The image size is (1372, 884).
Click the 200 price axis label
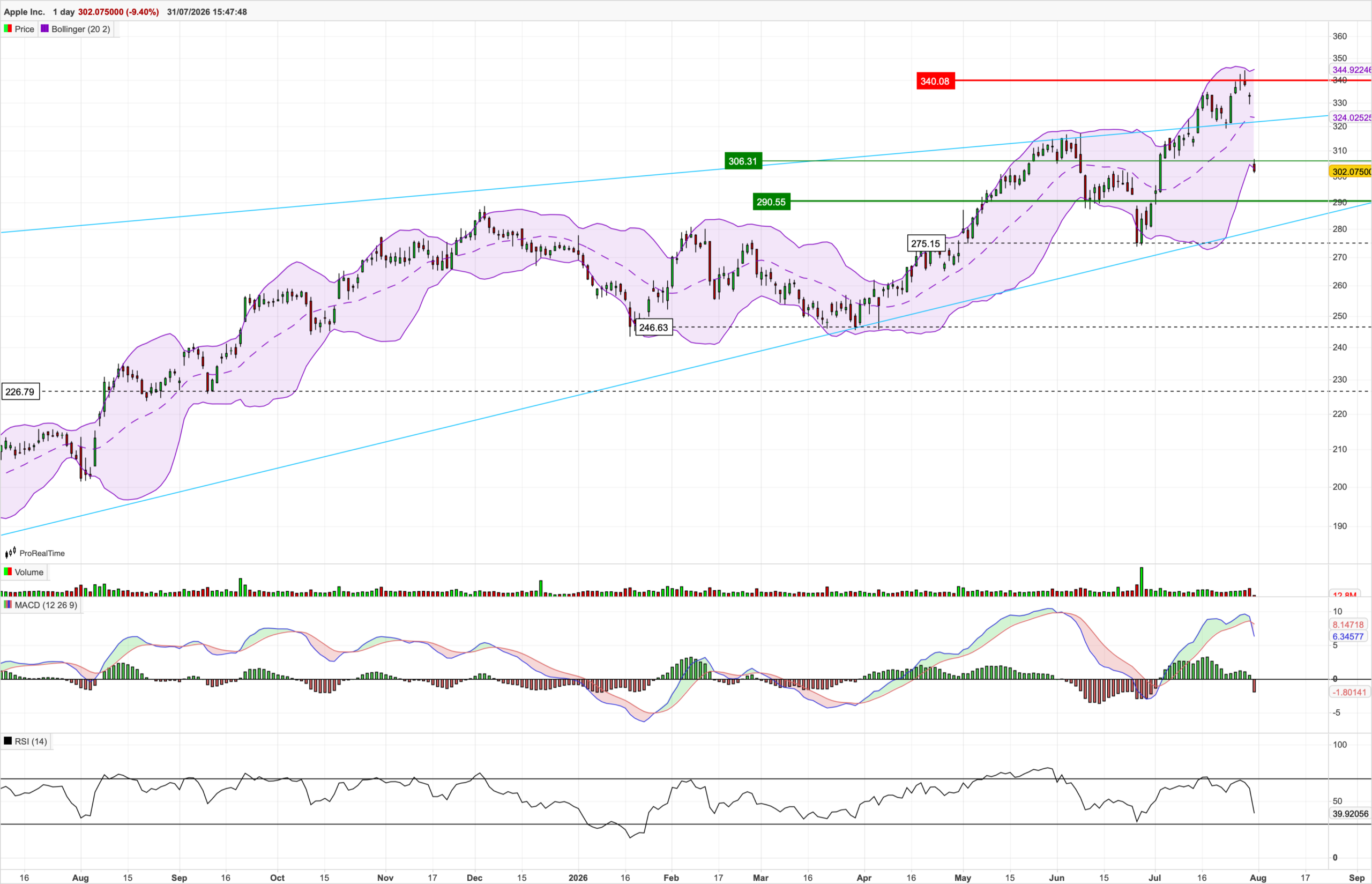(1339, 487)
